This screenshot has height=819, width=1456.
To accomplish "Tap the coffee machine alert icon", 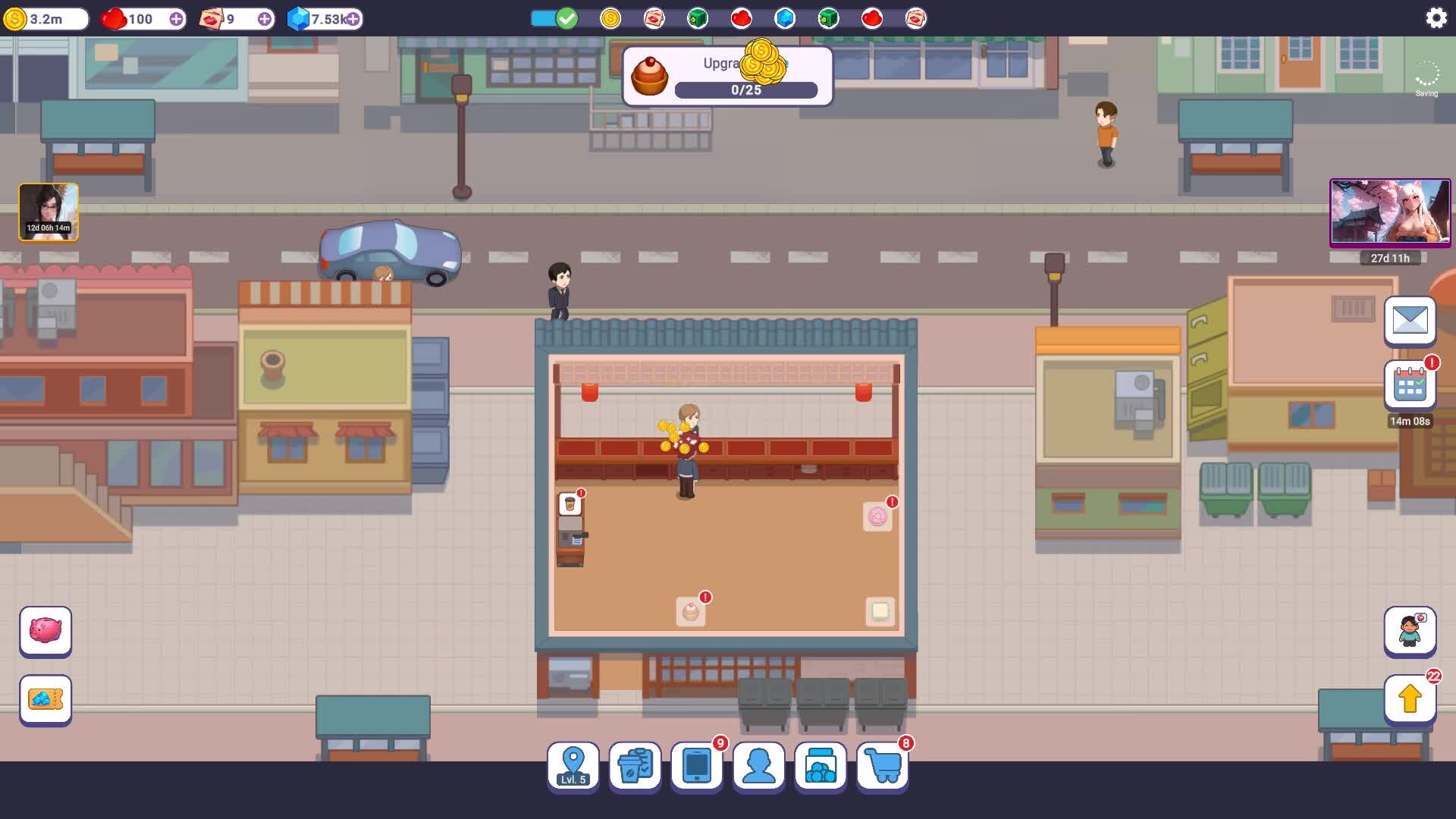I will tap(570, 504).
